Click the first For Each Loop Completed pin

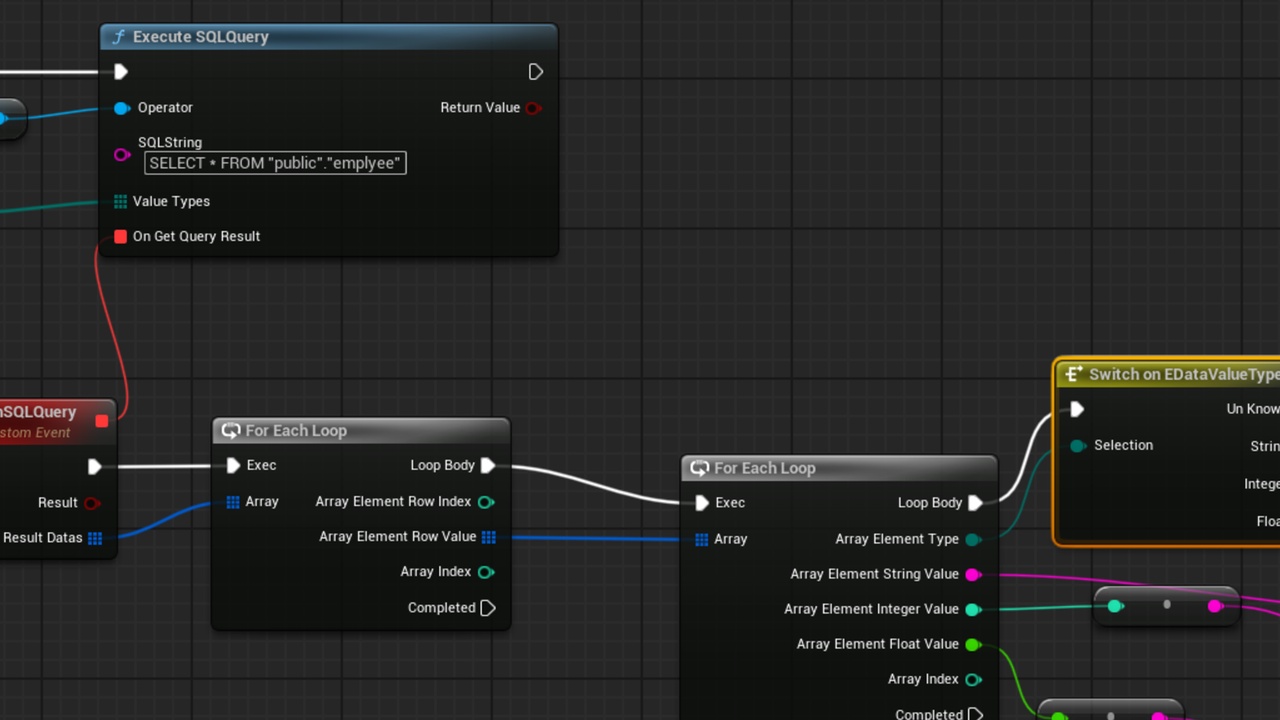[488, 608]
